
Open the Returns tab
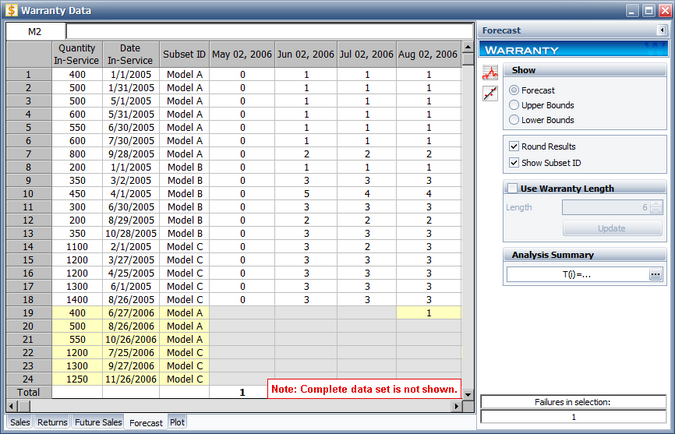(53, 423)
